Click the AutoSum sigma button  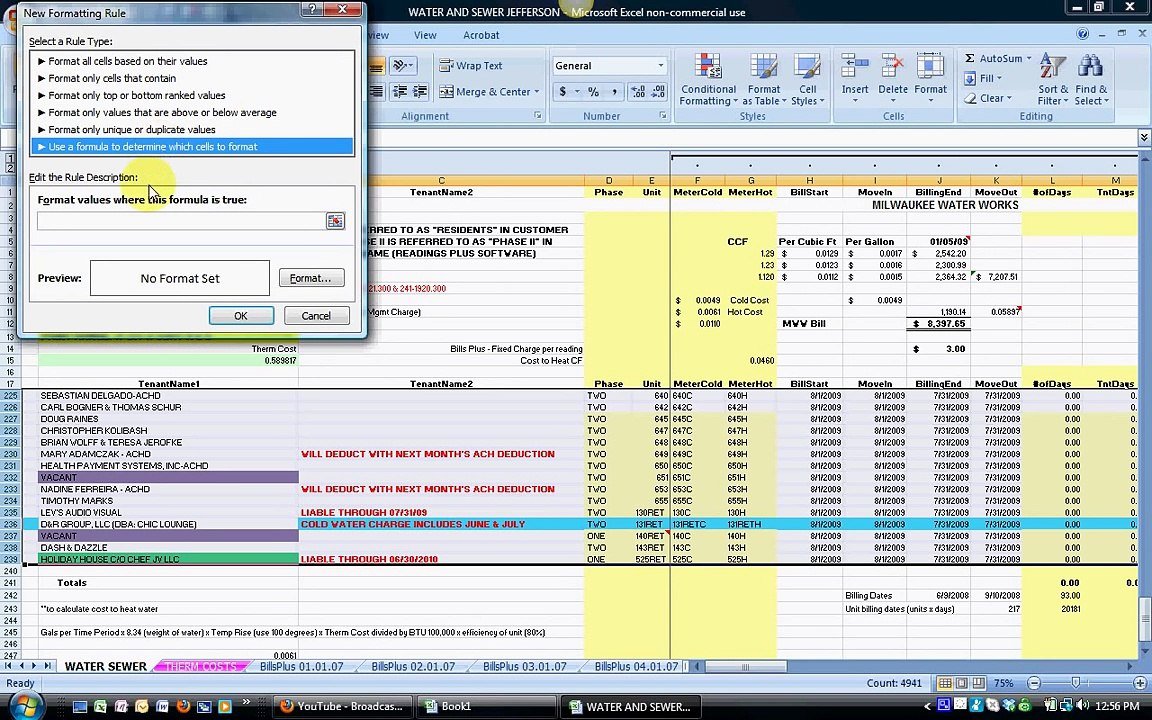970,58
